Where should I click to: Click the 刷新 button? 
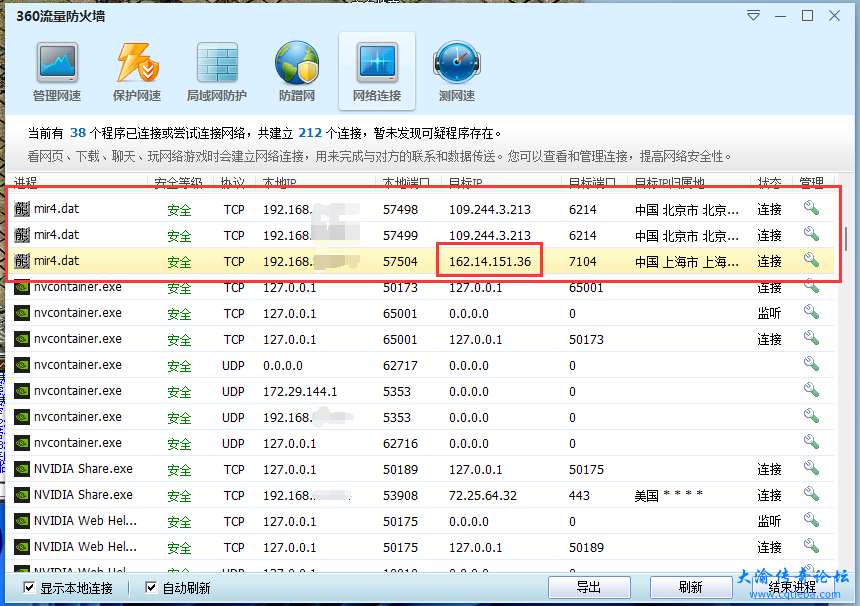coord(691,587)
